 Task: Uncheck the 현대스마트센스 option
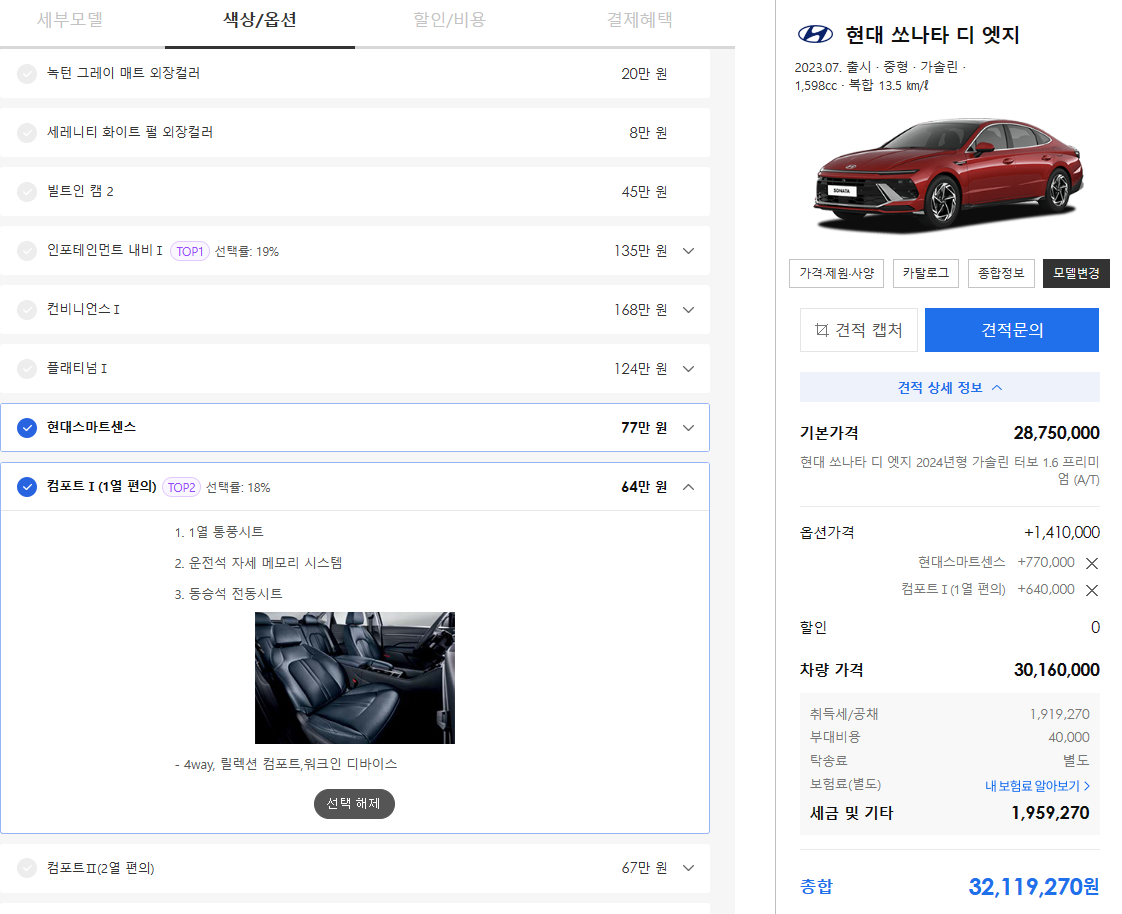pos(26,428)
